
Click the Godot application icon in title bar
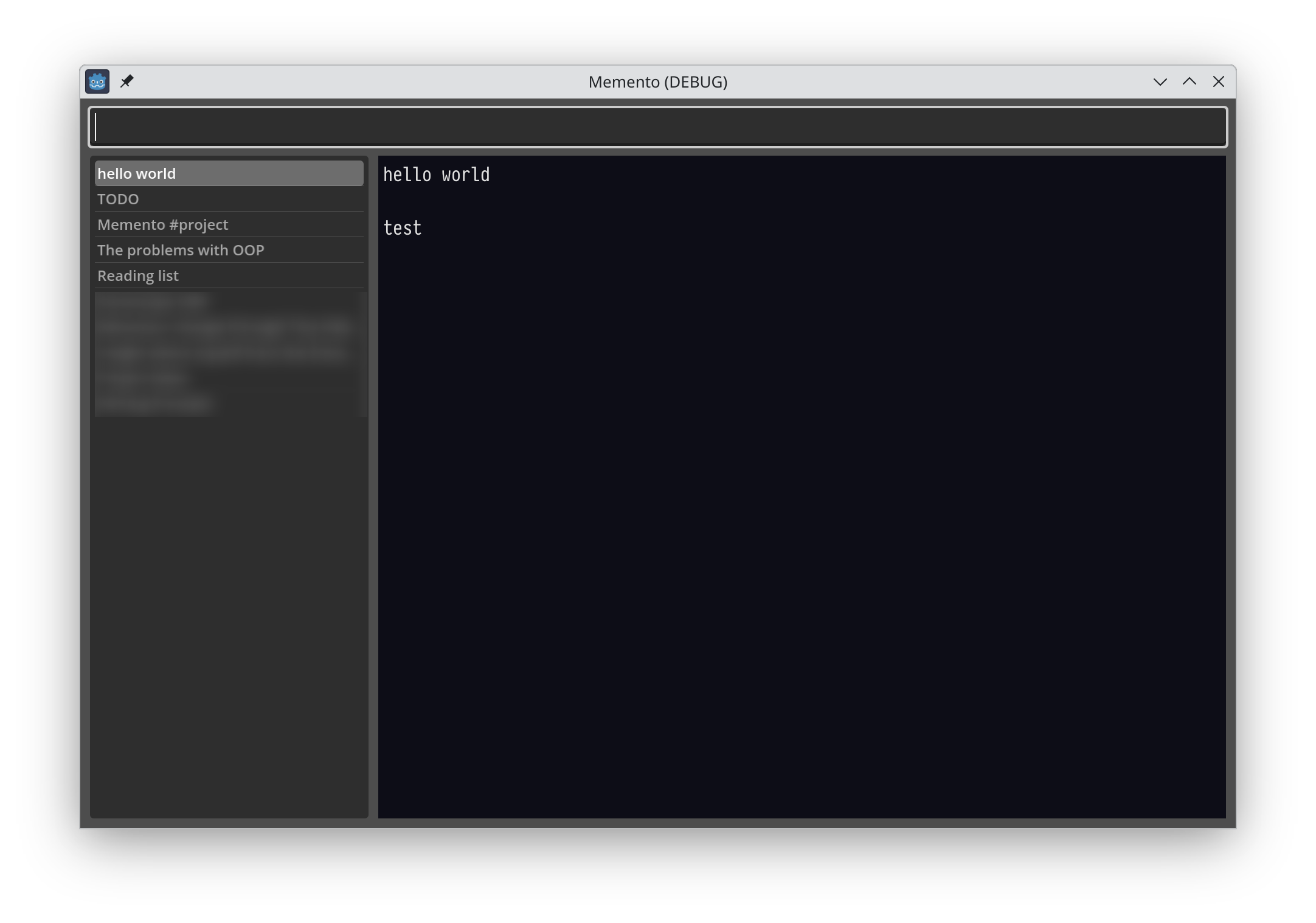point(97,81)
